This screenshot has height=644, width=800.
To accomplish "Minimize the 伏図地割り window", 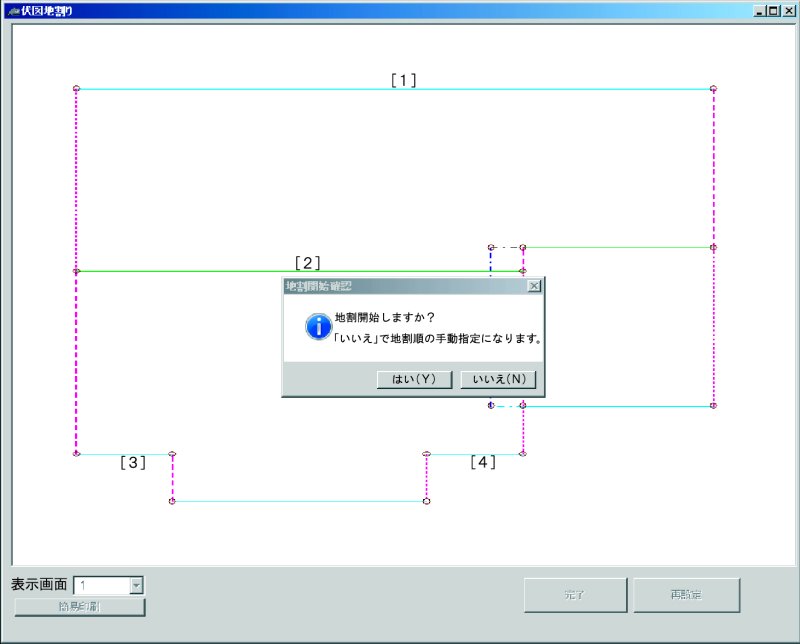I will (x=761, y=10).
